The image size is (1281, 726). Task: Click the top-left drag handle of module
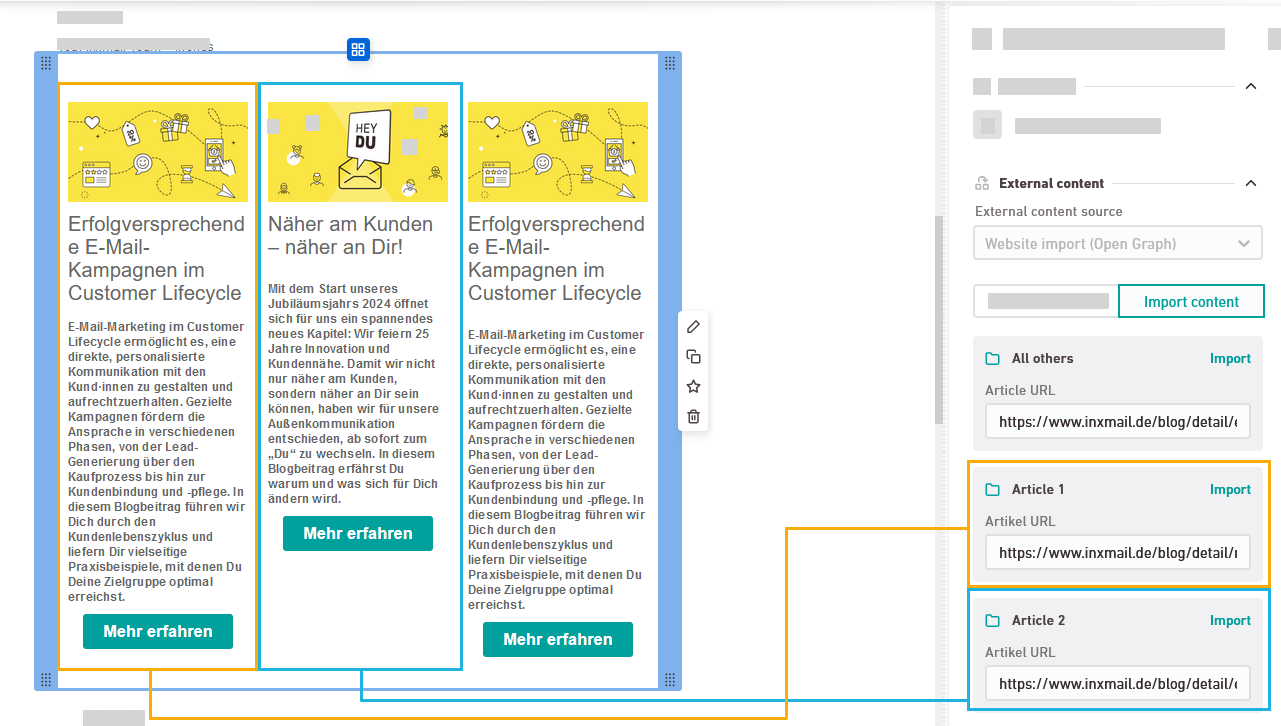click(46, 64)
